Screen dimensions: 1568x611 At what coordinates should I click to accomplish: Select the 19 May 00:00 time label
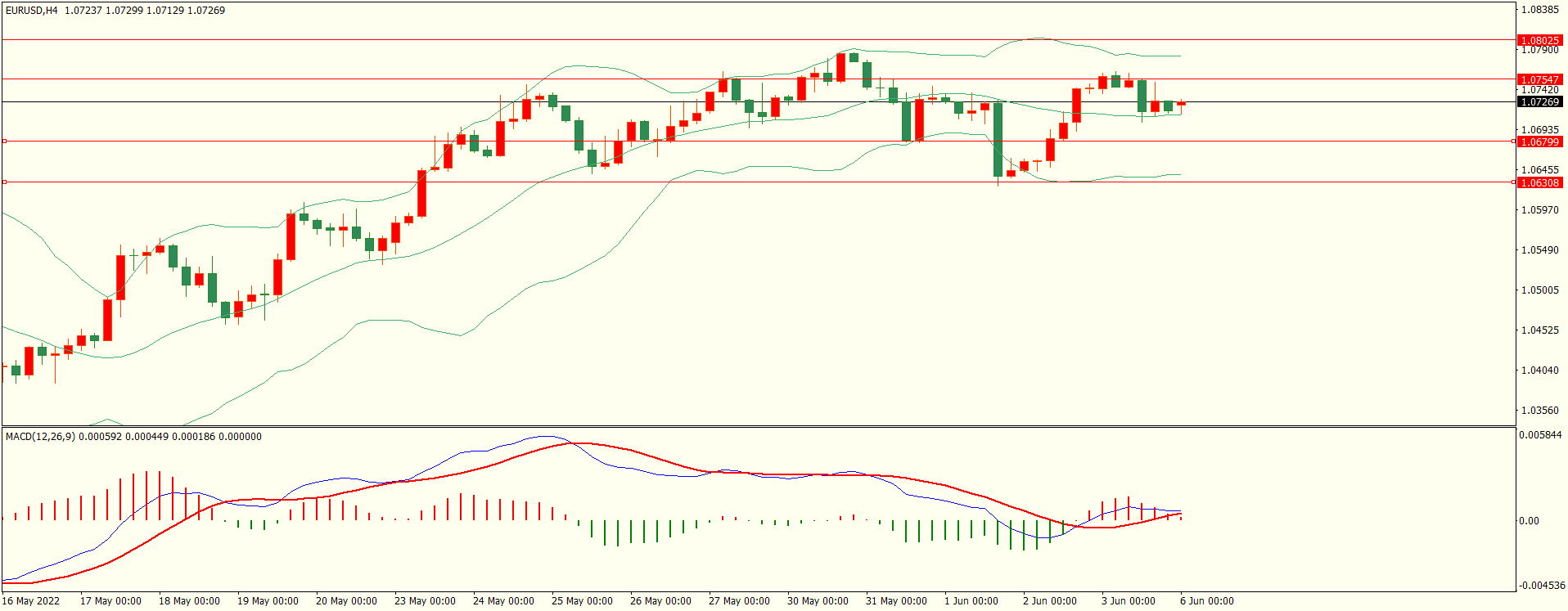click(268, 601)
